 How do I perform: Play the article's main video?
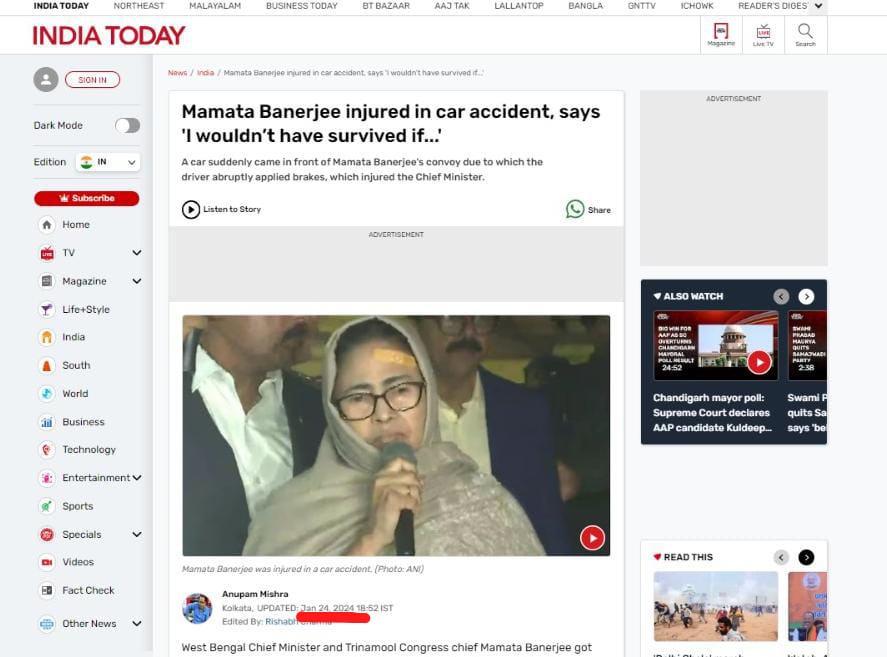point(592,538)
